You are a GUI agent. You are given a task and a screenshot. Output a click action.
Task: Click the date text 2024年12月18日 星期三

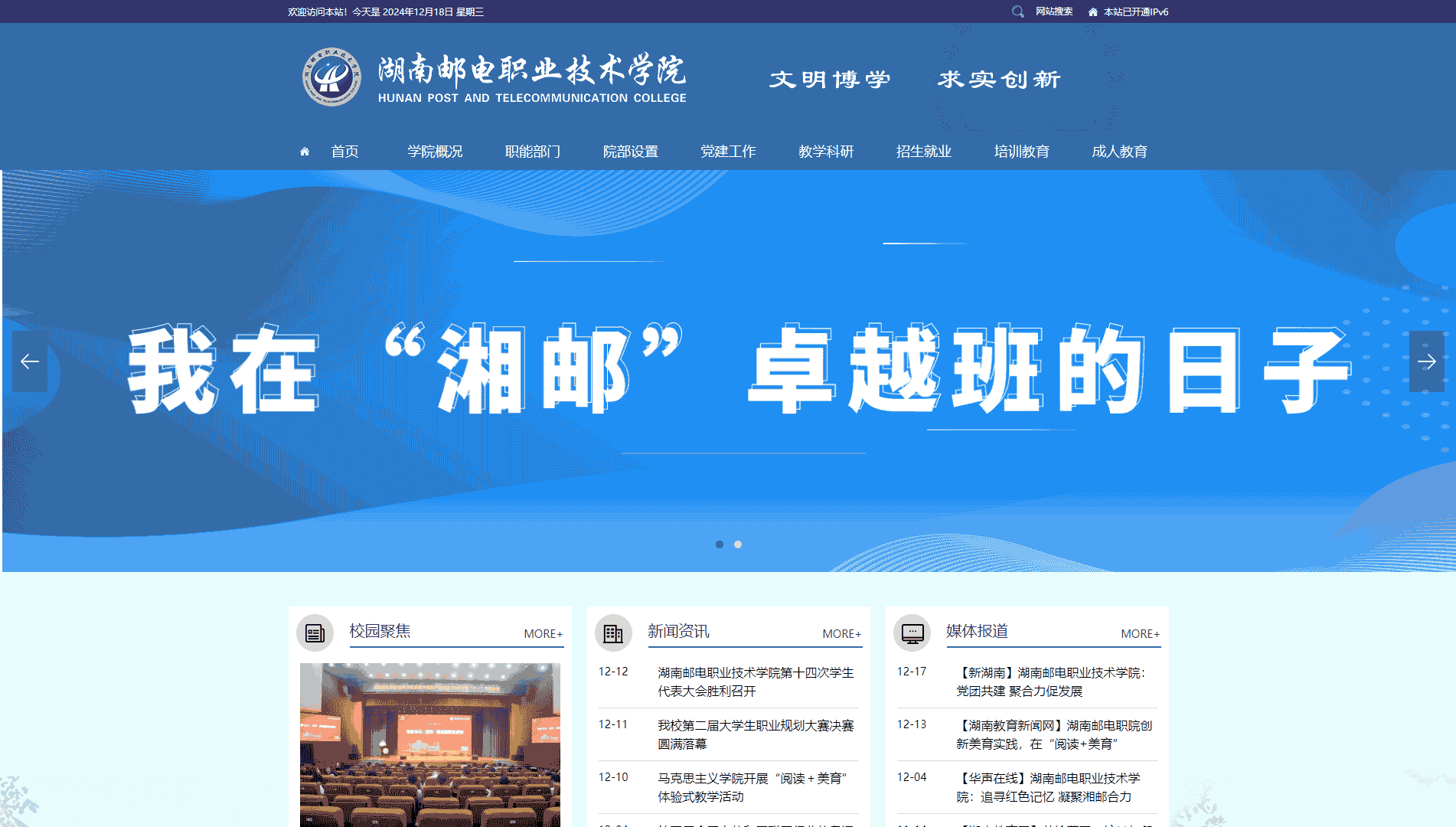tap(433, 12)
